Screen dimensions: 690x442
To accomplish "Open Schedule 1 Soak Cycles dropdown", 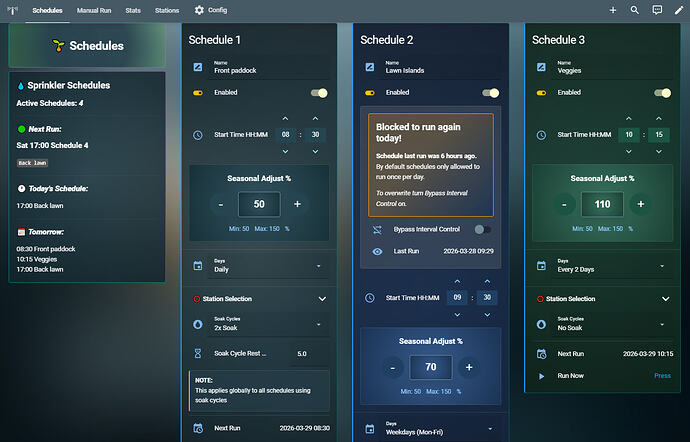I will tap(268, 324).
